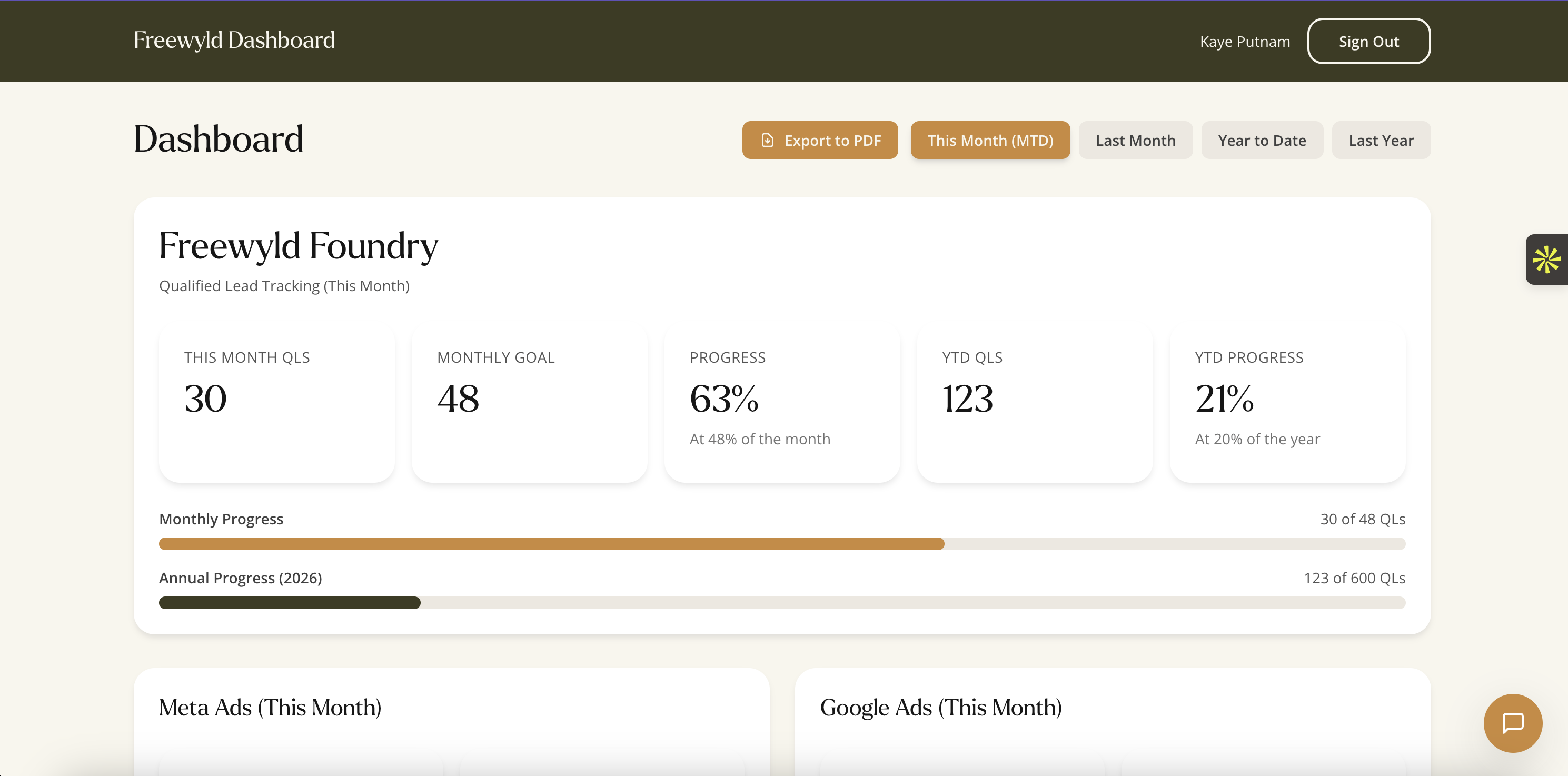Click the Progress value 63%

pyautogui.click(x=725, y=399)
